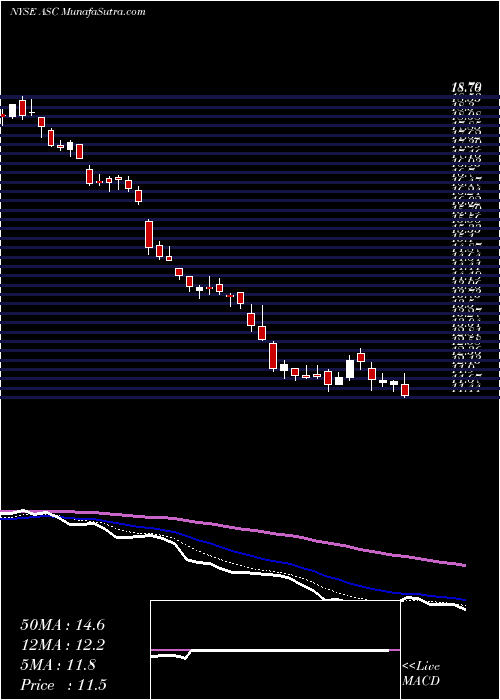This screenshot has width=500, height=700.
Task: Click the Live MACD label
Action: [421, 674]
